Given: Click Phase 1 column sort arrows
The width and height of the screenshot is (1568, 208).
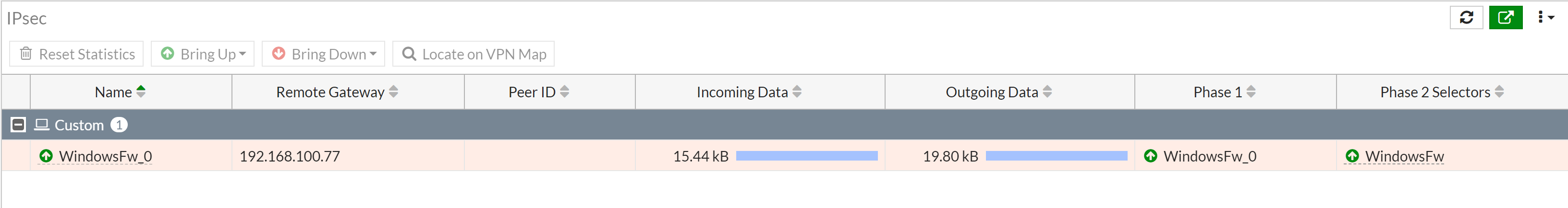Looking at the screenshot, I should point(1251,92).
